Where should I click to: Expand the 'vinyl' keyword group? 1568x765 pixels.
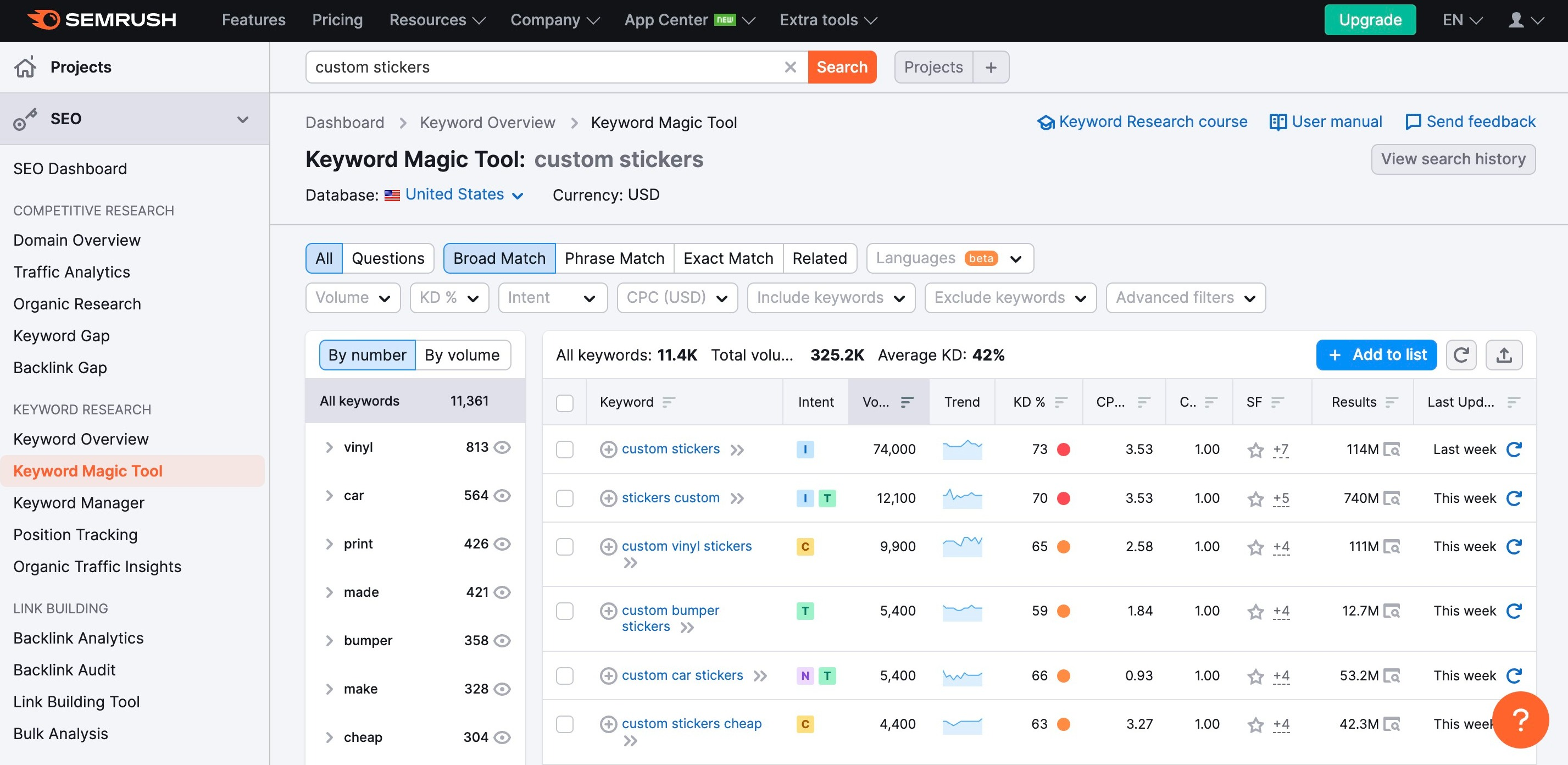tap(329, 447)
